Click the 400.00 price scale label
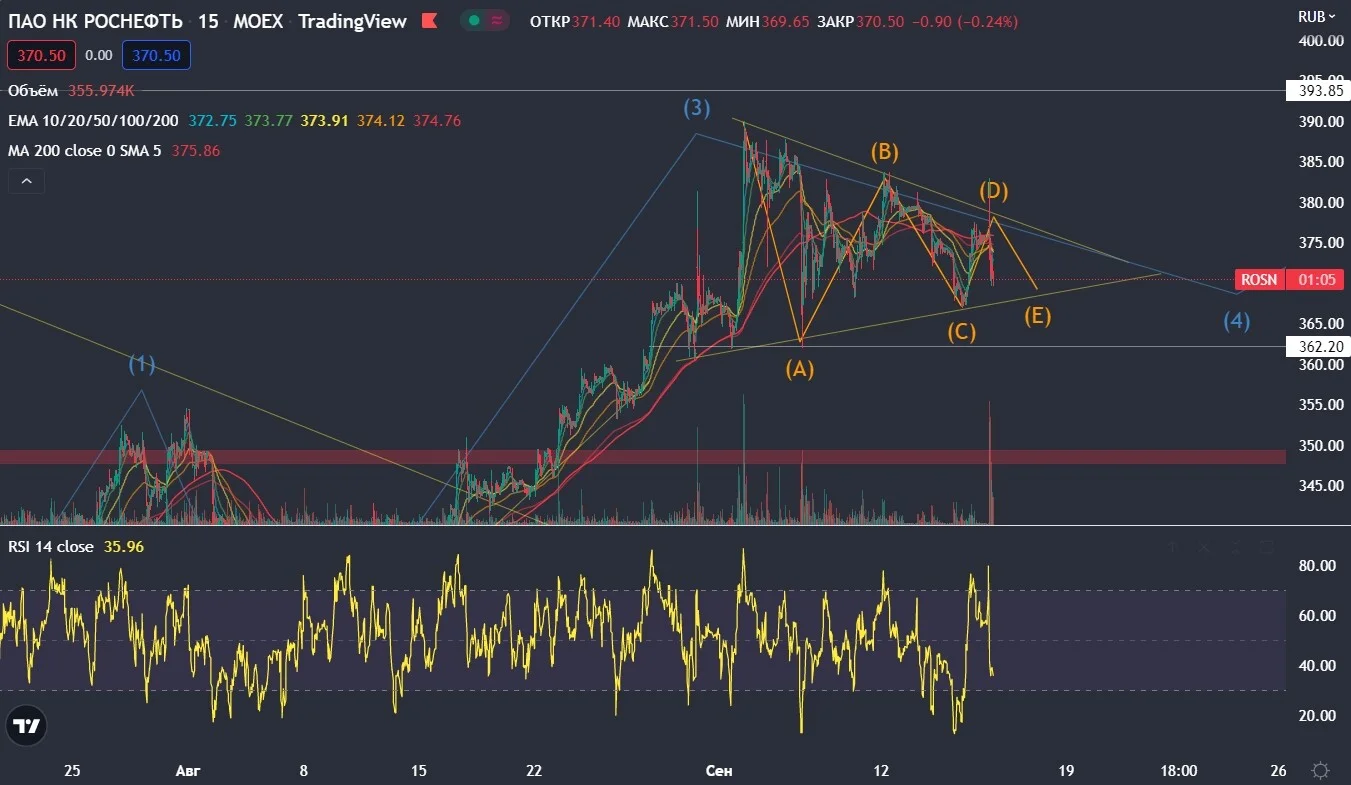The image size is (1351, 785). pos(1321,40)
